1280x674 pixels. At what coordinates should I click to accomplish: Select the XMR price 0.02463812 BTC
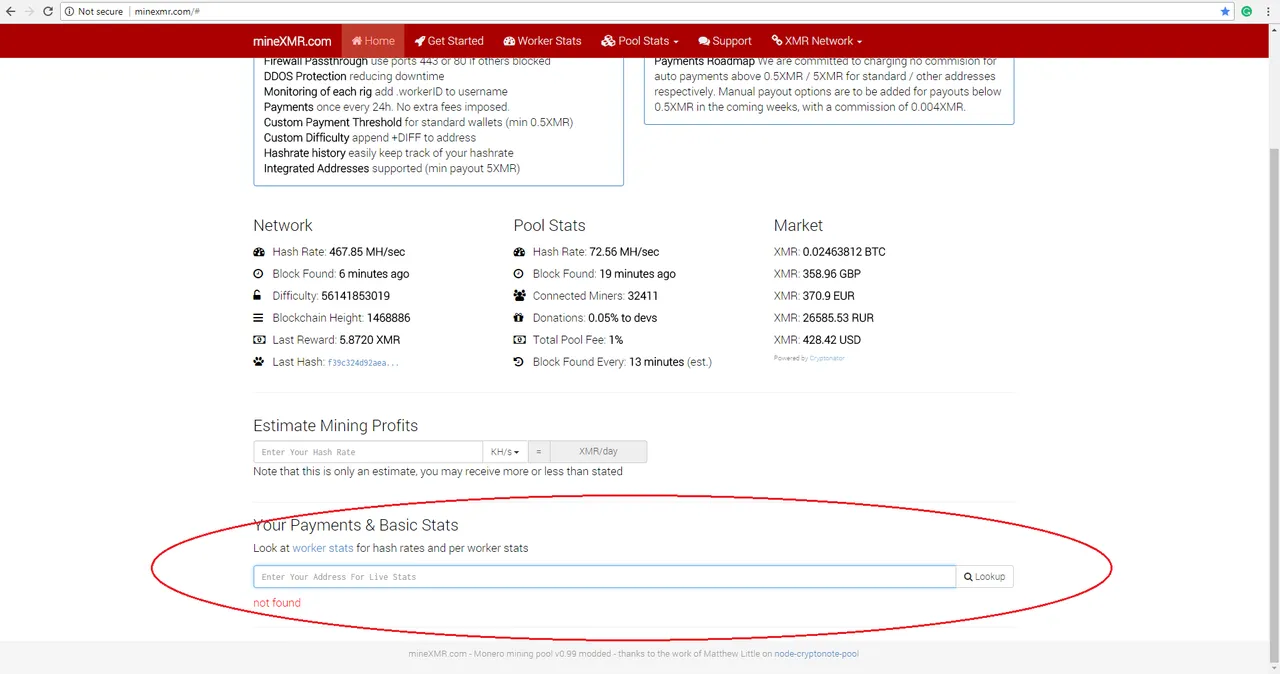(x=844, y=252)
